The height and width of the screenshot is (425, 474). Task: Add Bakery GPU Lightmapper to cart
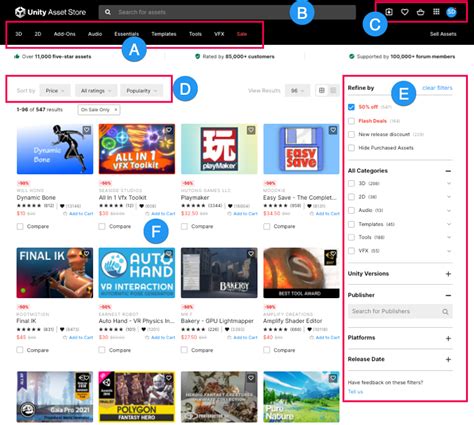(243, 338)
